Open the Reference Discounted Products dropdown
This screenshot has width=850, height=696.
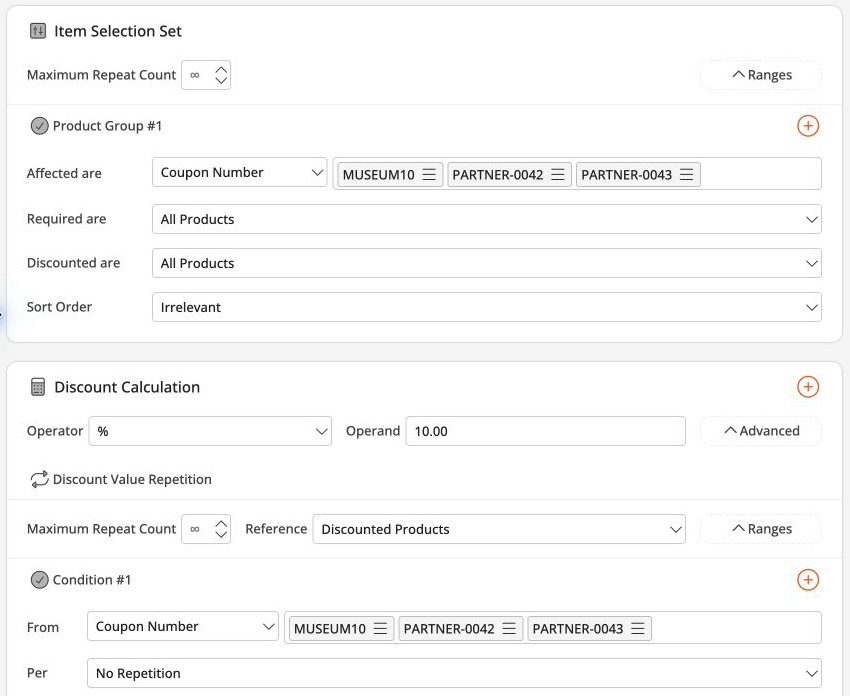499,529
